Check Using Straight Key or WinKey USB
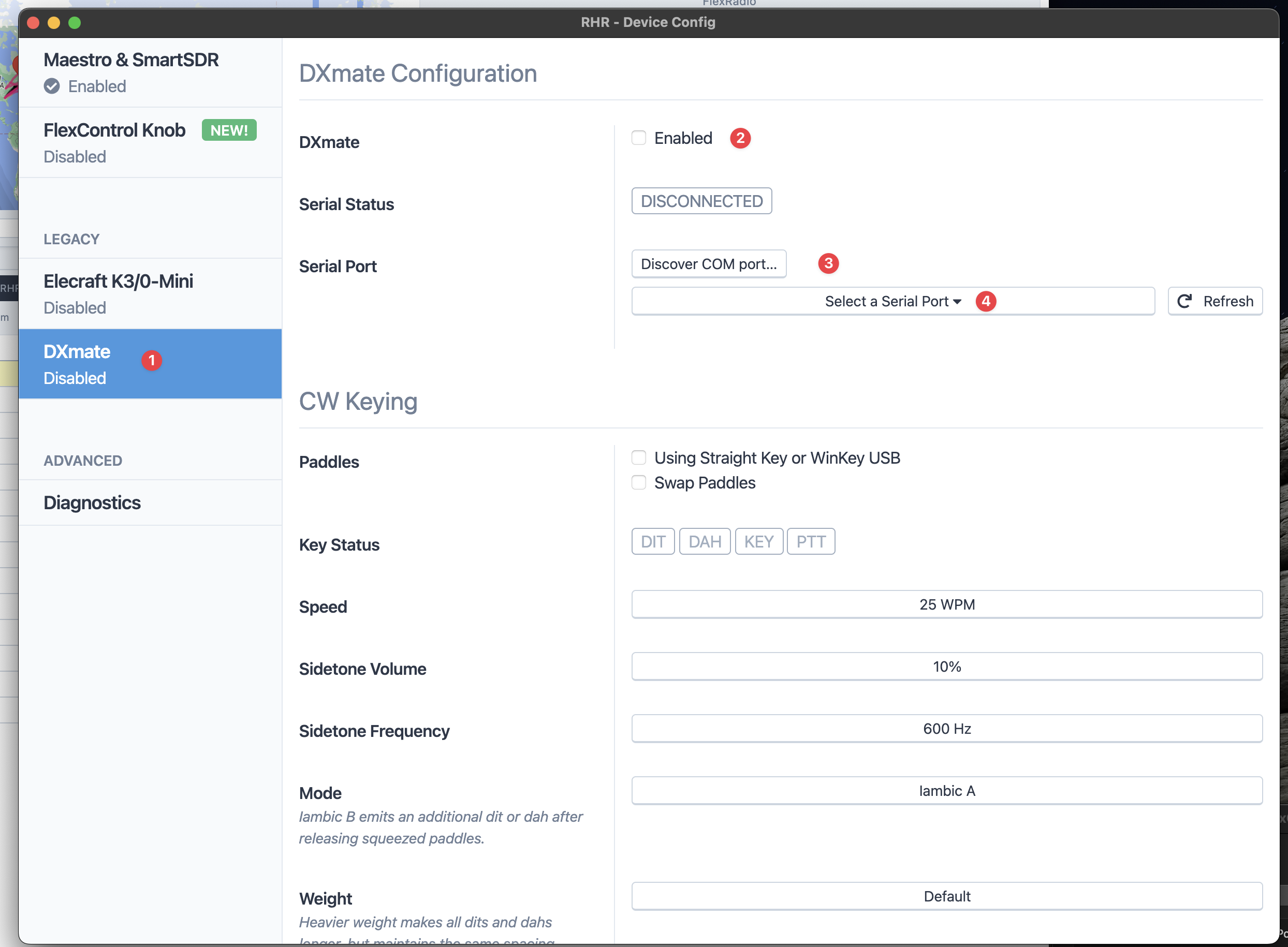 [639, 457]
